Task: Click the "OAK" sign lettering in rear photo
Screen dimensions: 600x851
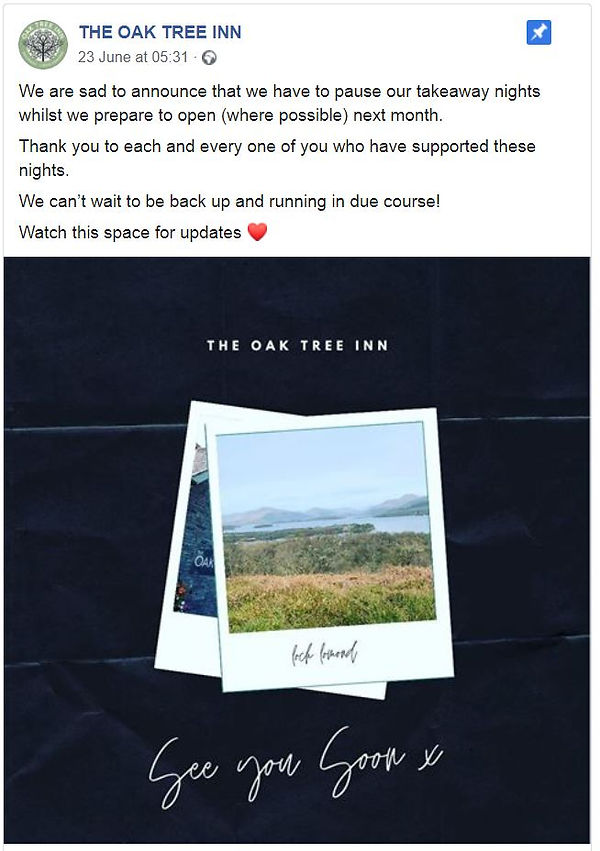Action: point(203,561)
